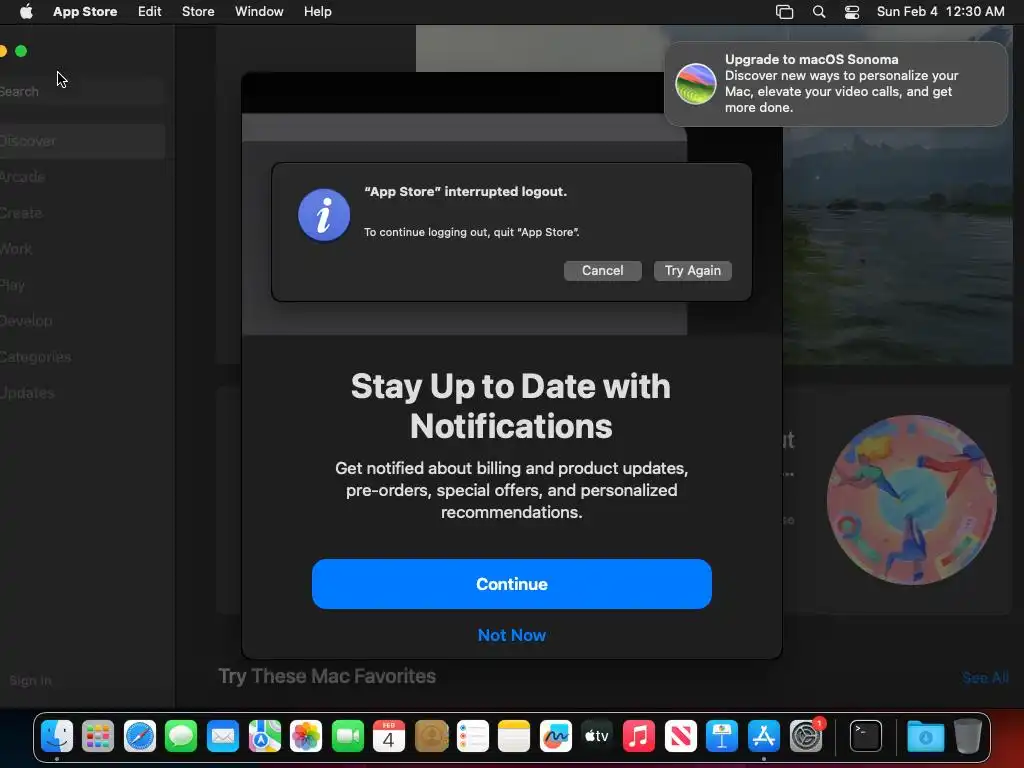Open Trash in the Dock

click(968, 737)
